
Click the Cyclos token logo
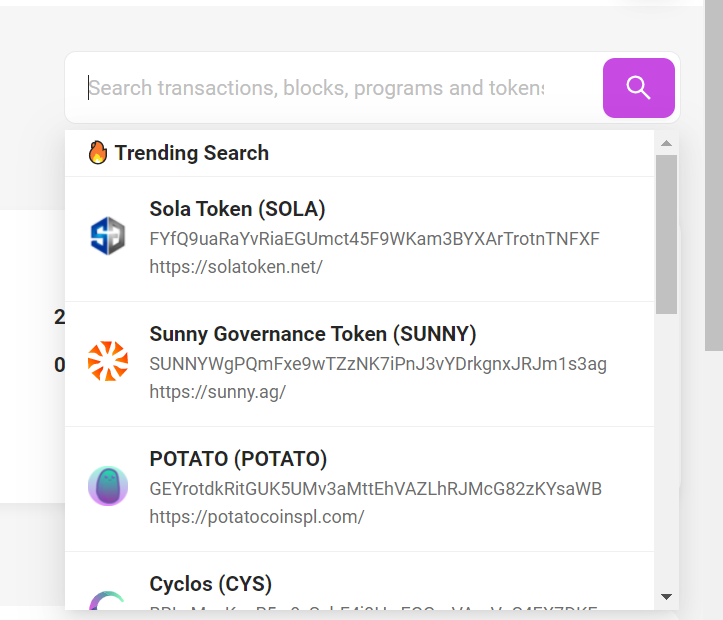click(x=108, y=600)
